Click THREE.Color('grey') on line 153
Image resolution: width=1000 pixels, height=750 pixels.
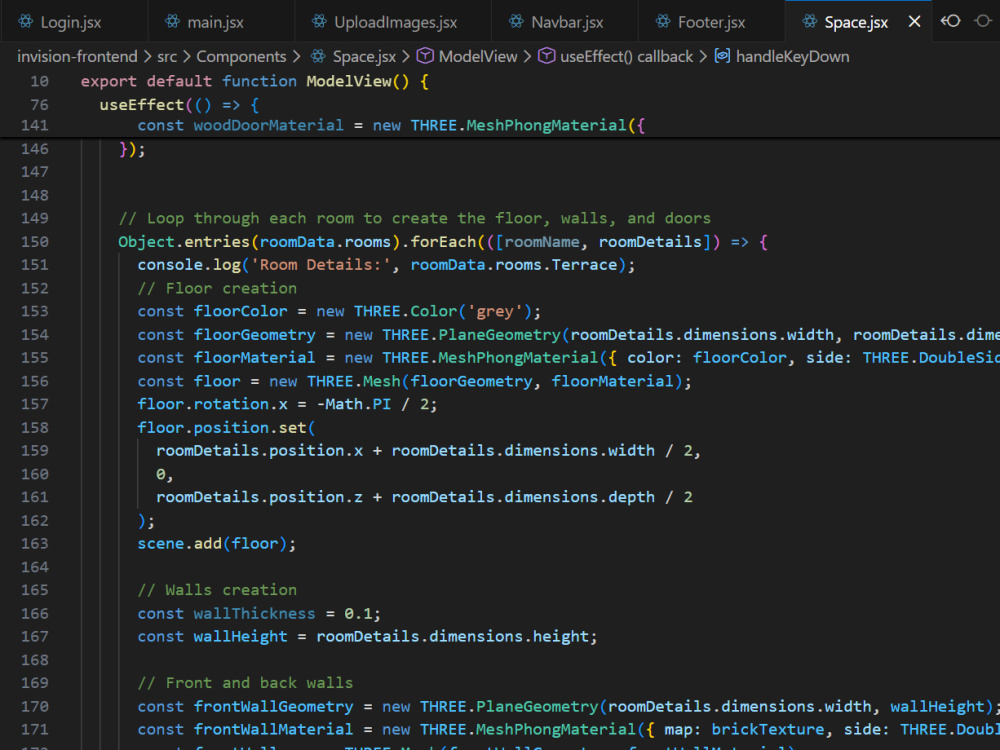[443, 311]
